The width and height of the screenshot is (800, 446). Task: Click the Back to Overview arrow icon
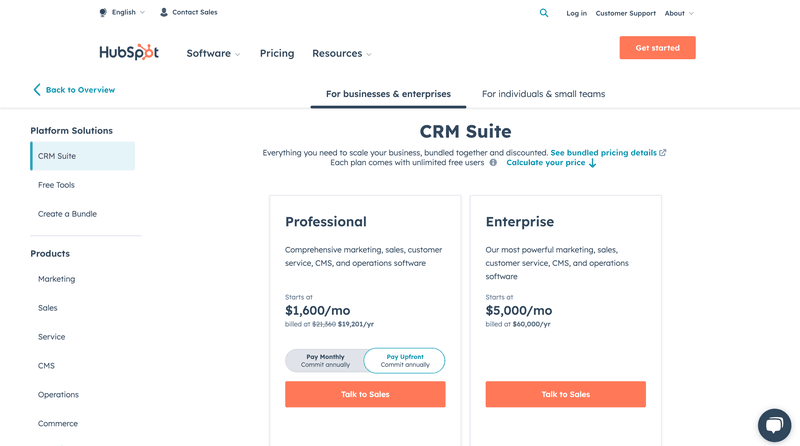(37, 90)
